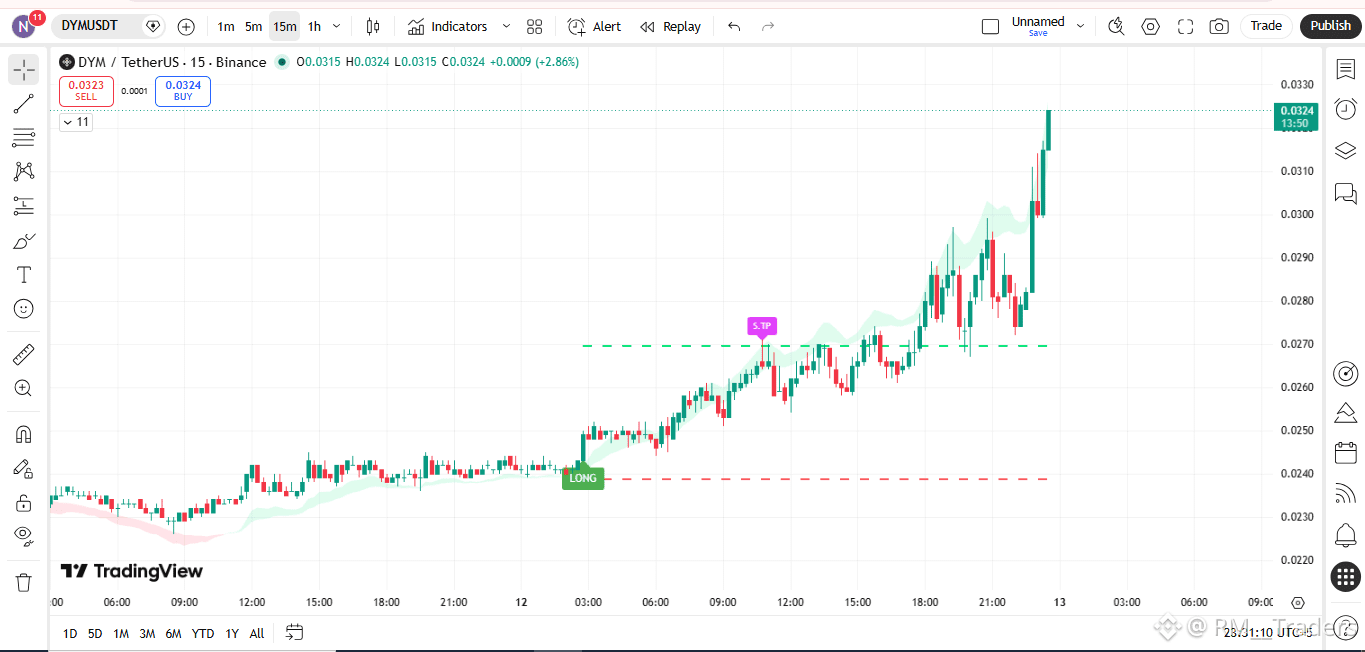
Task: Show All data range
Action: tap(257, 633)
